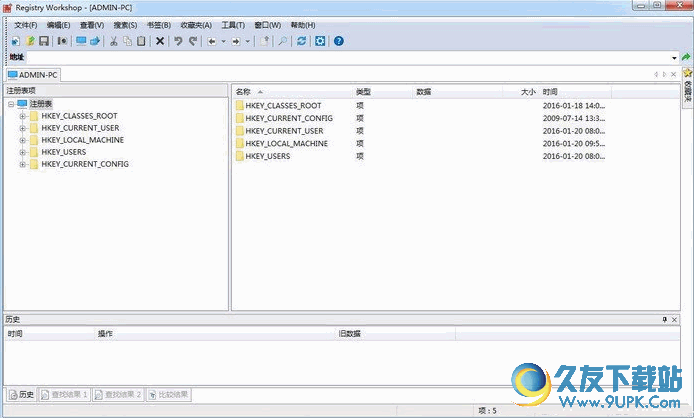
Task: Click the copy toolbar icon
Action: tap(127, 41)
